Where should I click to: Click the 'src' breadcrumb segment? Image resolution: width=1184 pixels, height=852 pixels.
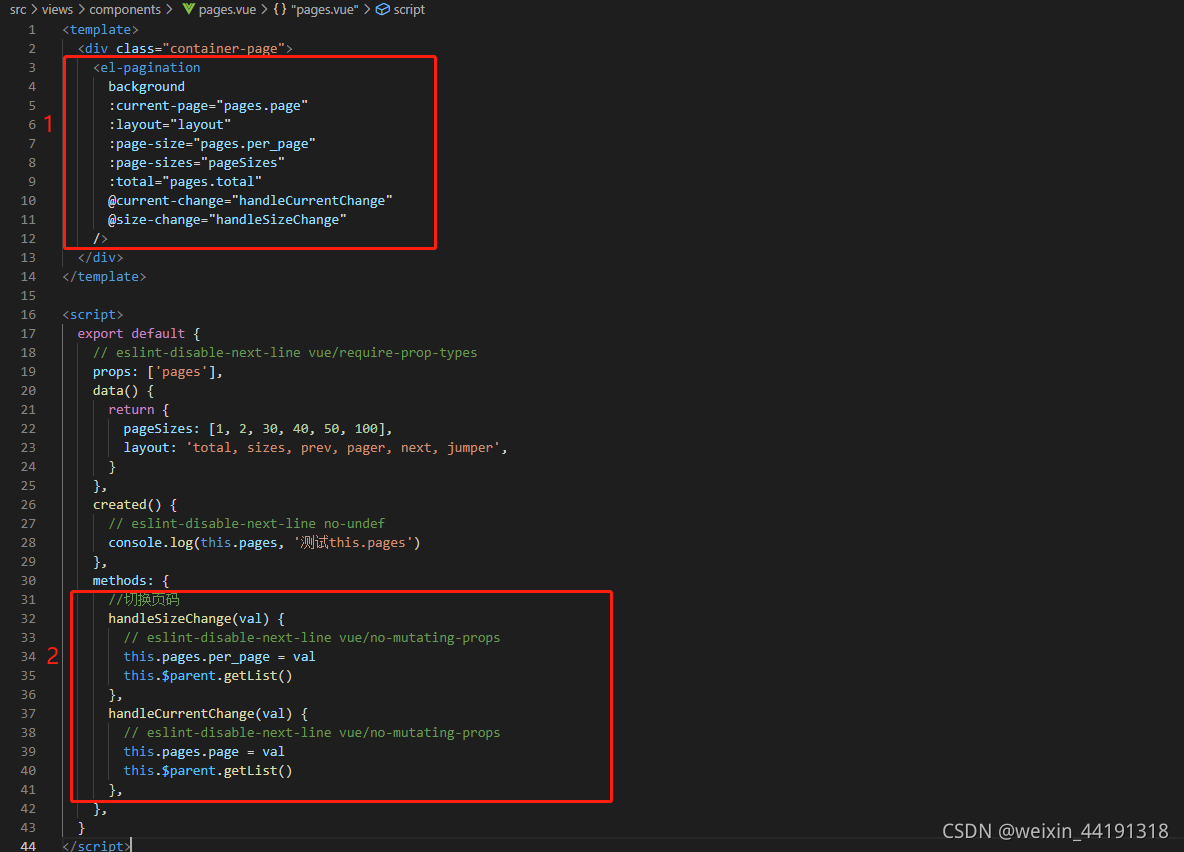17,9
